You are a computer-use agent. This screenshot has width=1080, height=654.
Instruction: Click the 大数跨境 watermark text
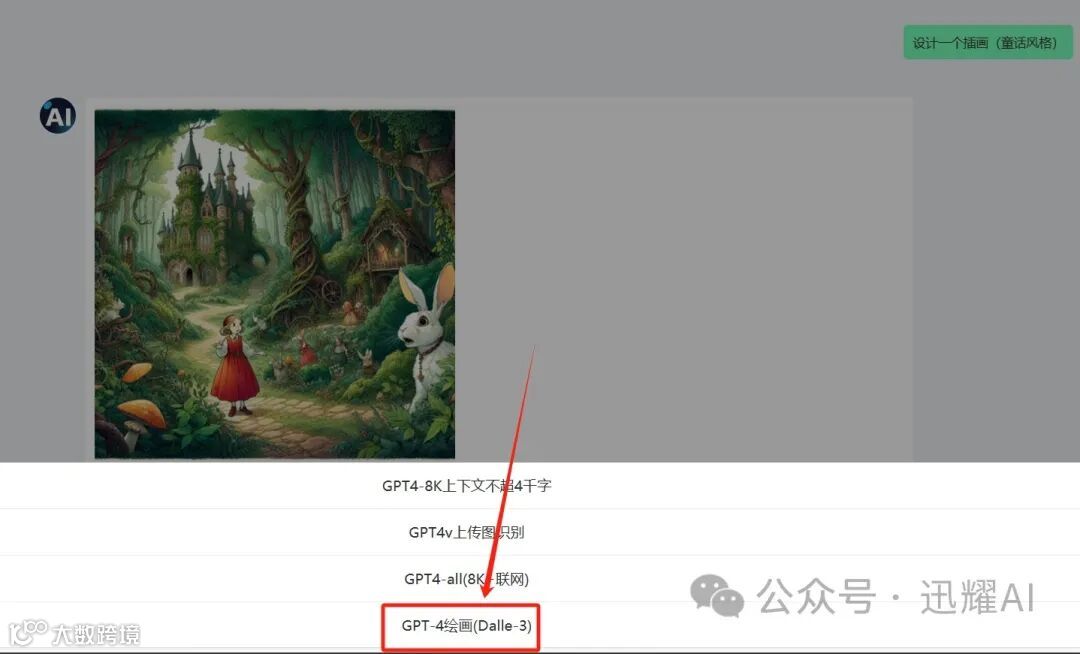point(96,634)
